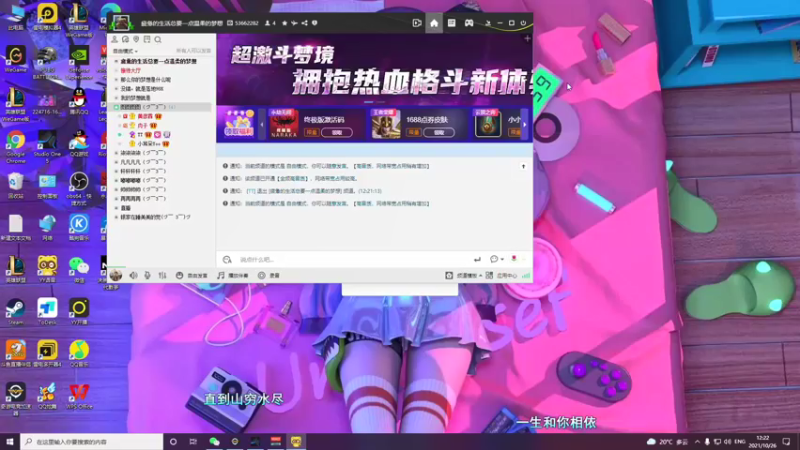The width and height of the screenshot is (800, 450).
Task: Select the red 接待大厅 channel
Action: click(131, 70)
